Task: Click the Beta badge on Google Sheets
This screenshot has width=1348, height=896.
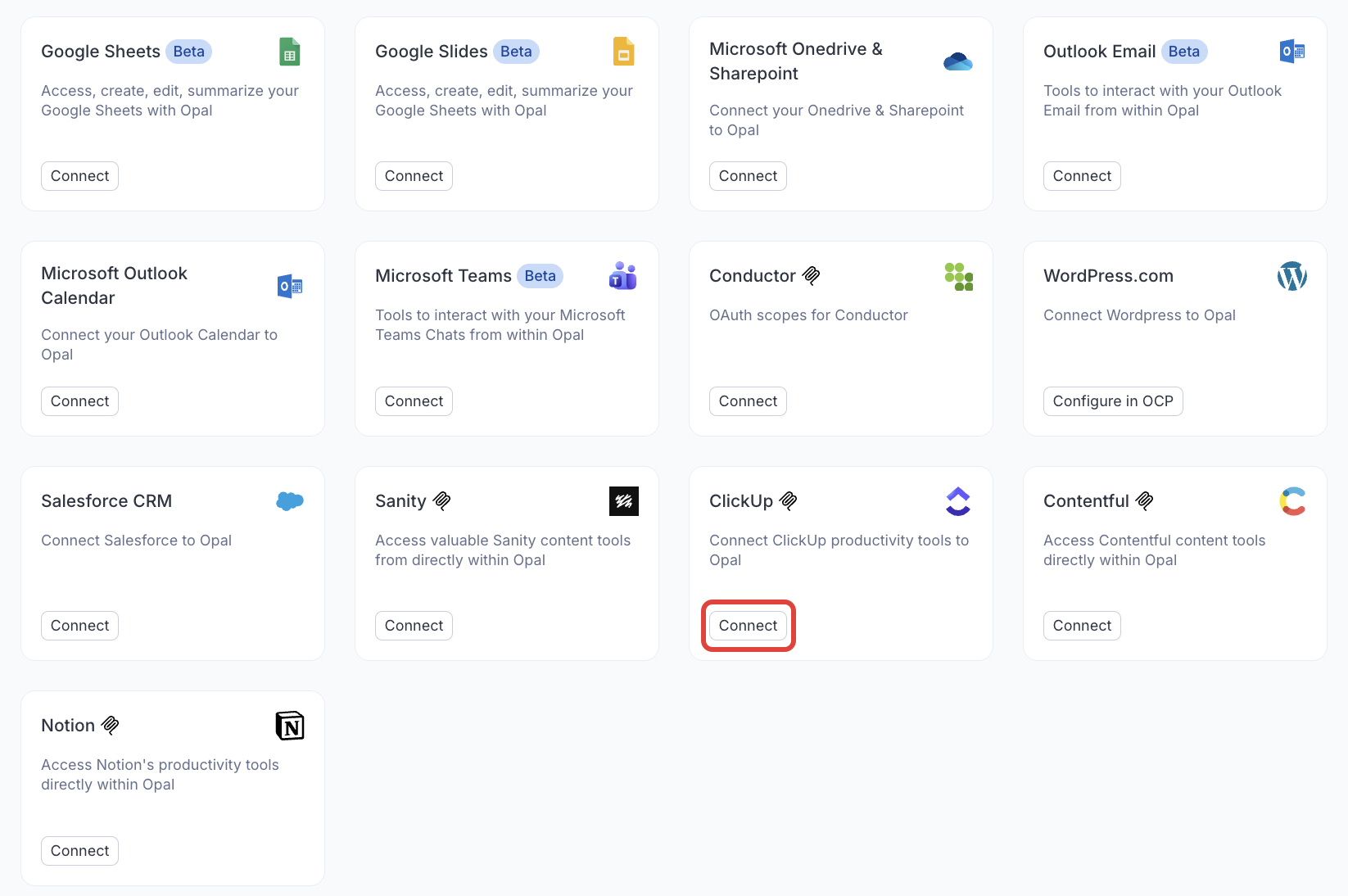Action: coord(189,52)
